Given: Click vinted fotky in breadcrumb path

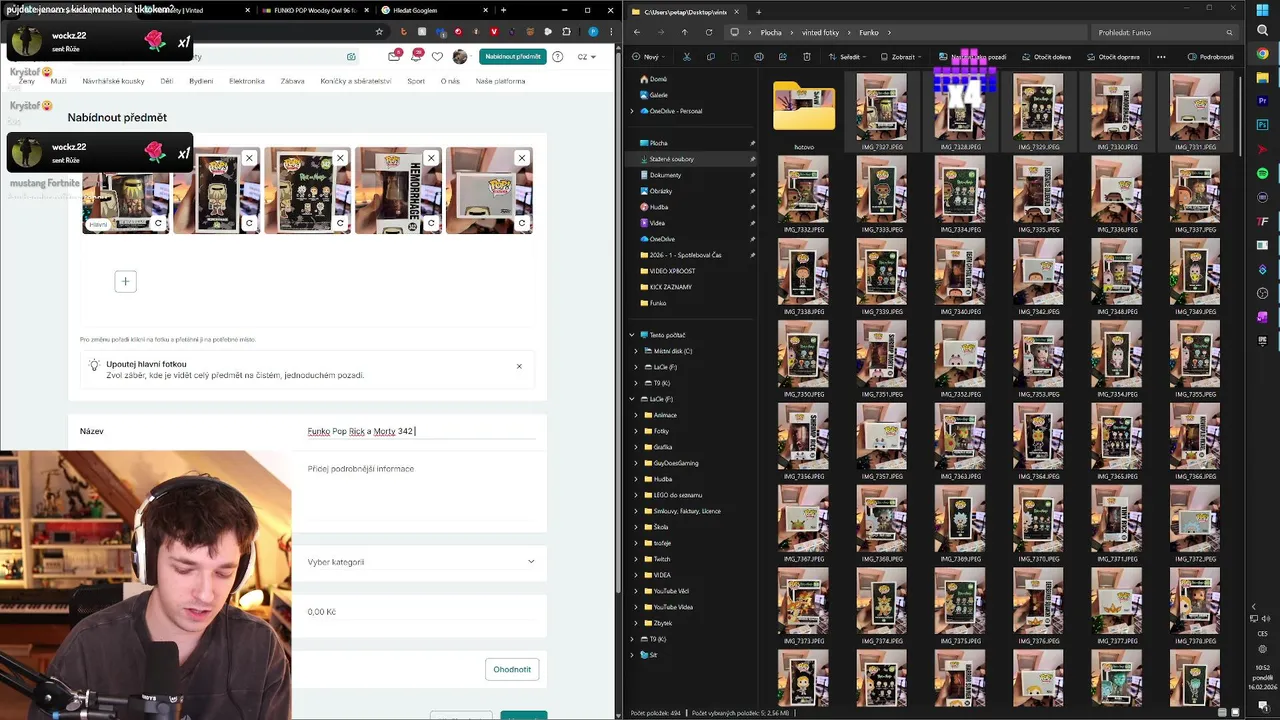Looking at the screenshot, I should point(820,32).
